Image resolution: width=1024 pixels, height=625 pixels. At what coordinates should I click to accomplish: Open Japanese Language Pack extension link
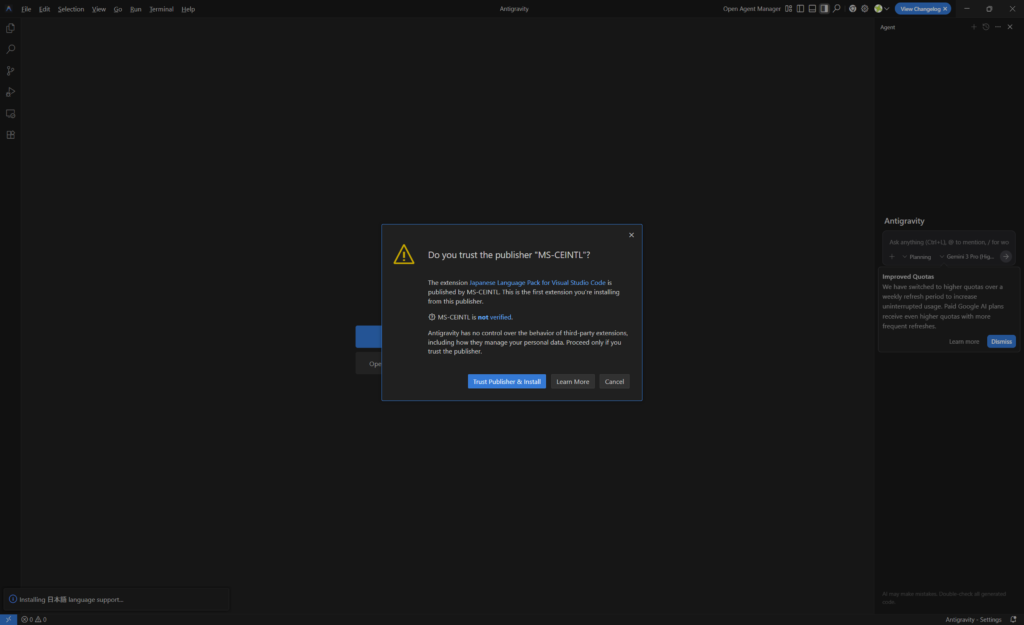(x=537, y=283)
